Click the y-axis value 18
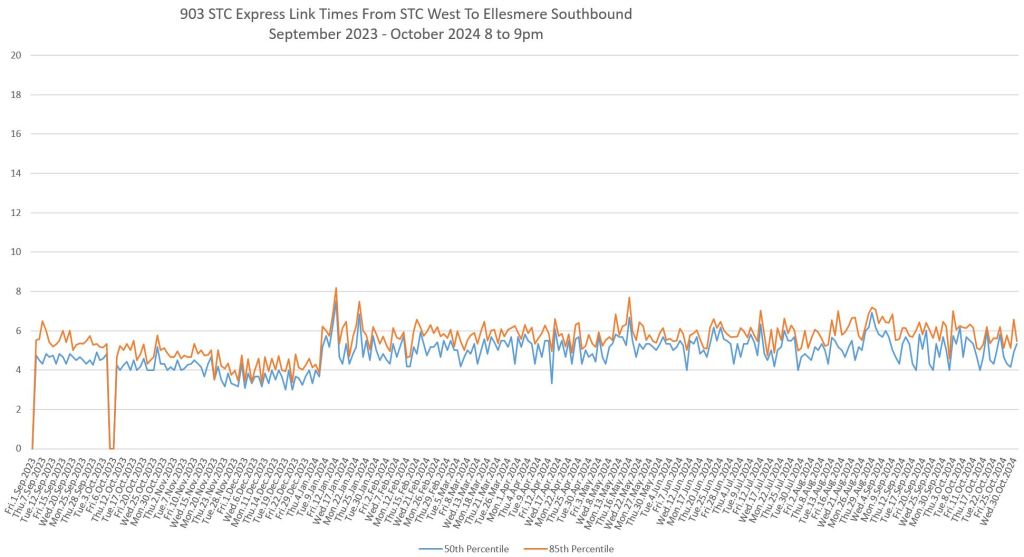The height and width of the screenshot is (557, 1024). (x=15, y=95)
